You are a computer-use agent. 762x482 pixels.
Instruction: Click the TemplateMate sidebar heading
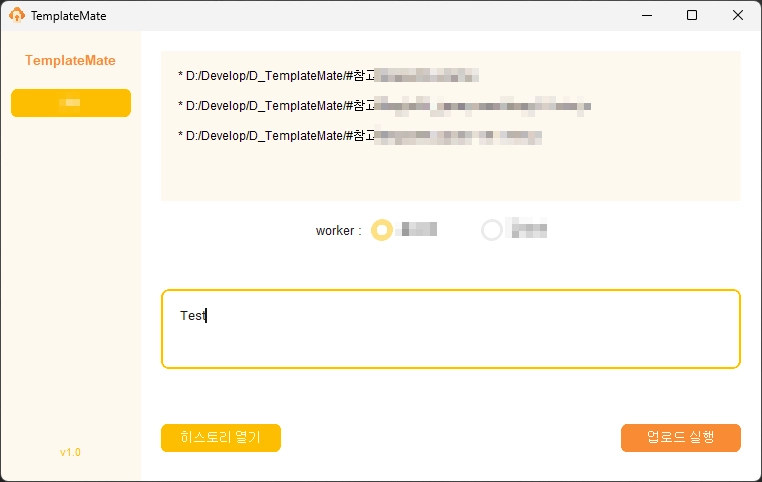pyautogui.click(x=70, y=60)
